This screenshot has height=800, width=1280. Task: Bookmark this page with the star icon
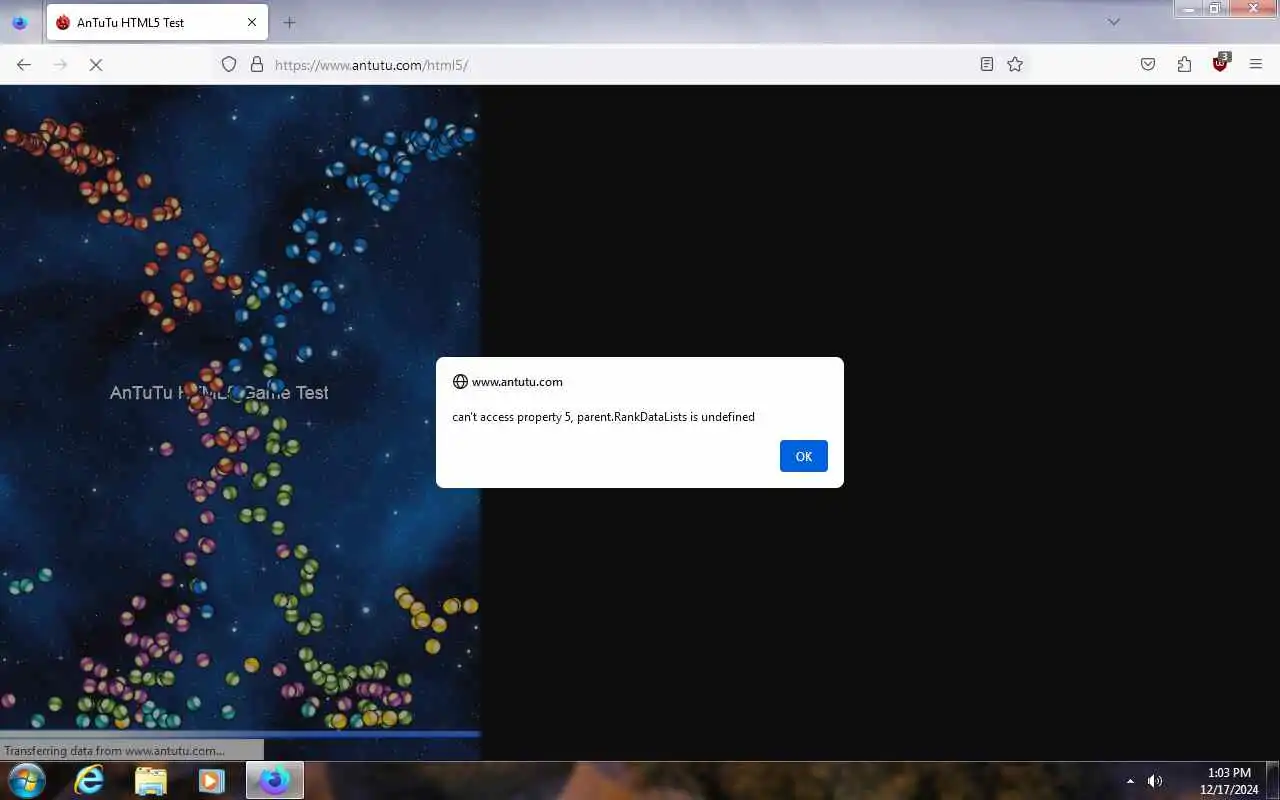(1015, 64)
